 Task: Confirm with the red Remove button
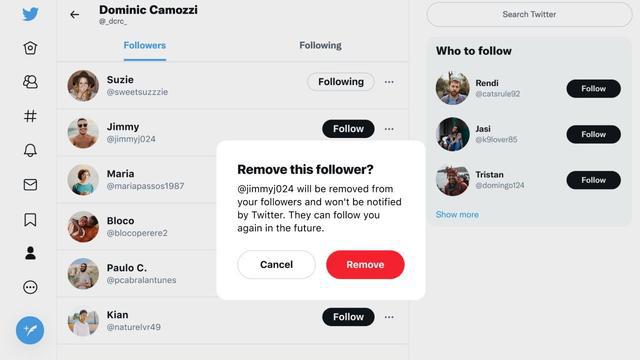[365, 264]
